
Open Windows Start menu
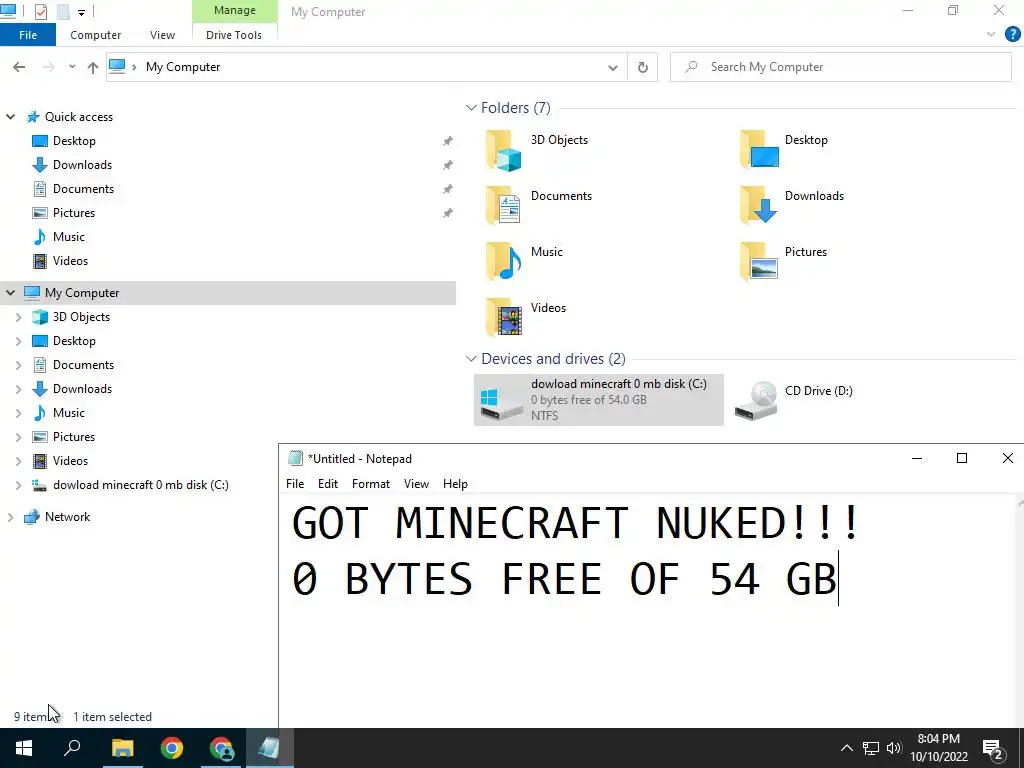click(x=24, y=748)
